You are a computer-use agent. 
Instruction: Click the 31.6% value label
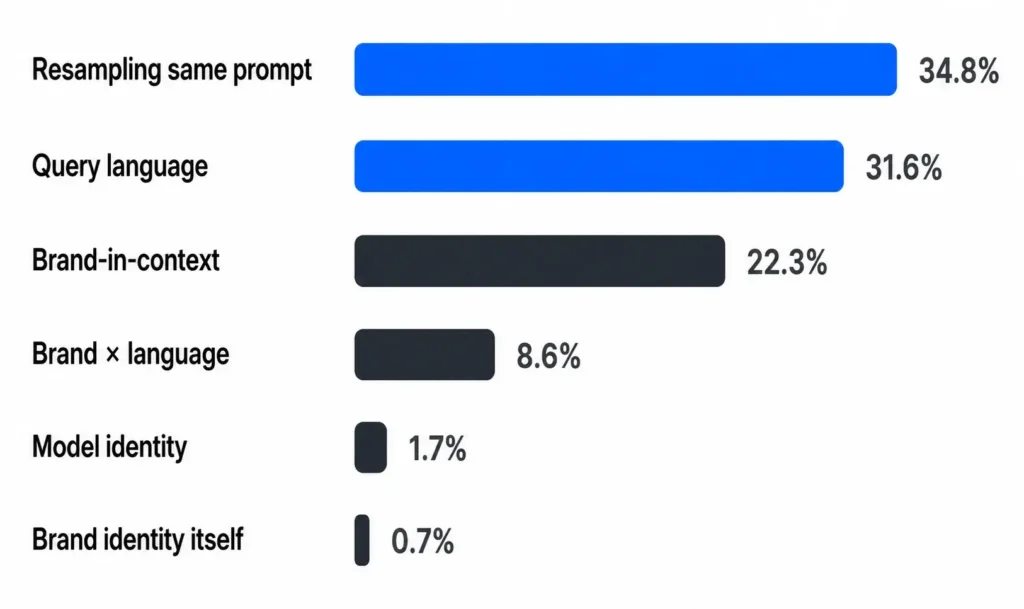point(904,168)
